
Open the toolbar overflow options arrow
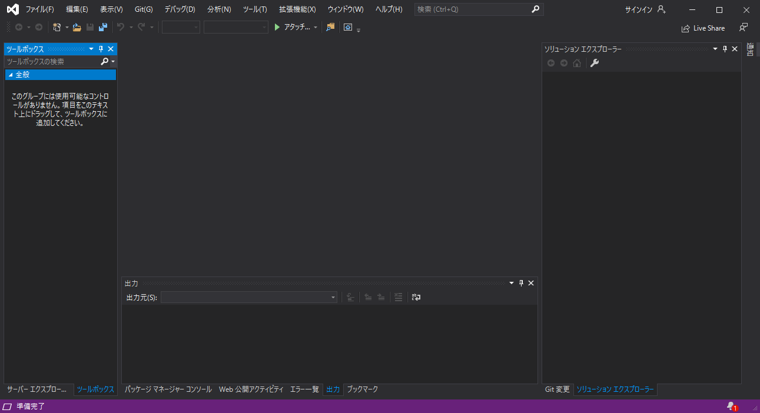pos(359,30)
